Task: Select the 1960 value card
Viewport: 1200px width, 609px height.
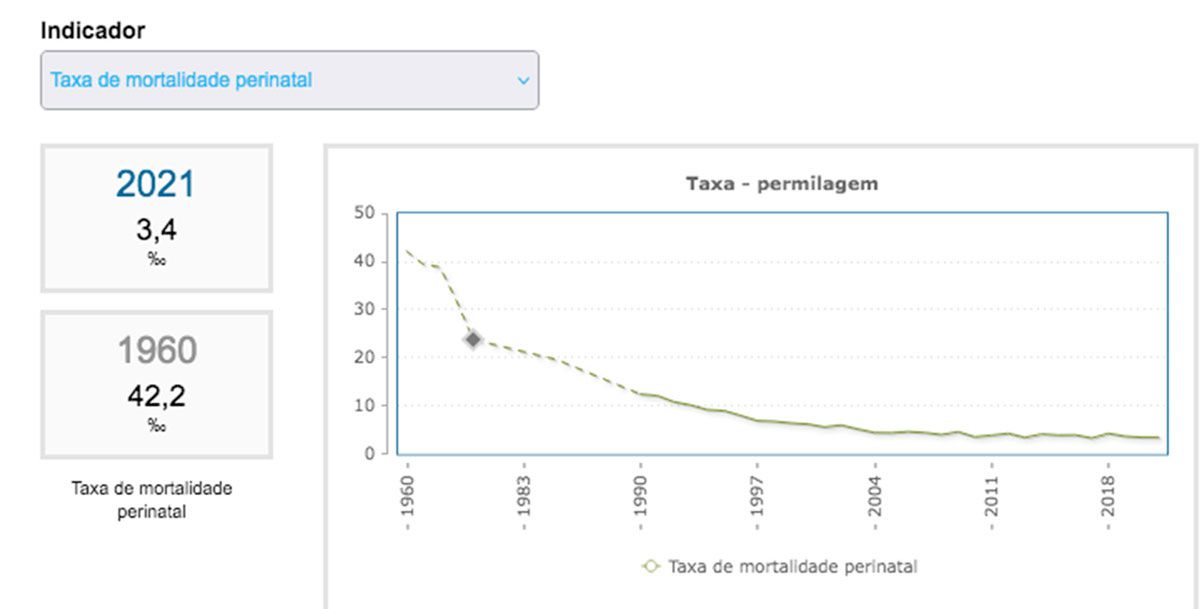Action: click(x=156, y=384)
